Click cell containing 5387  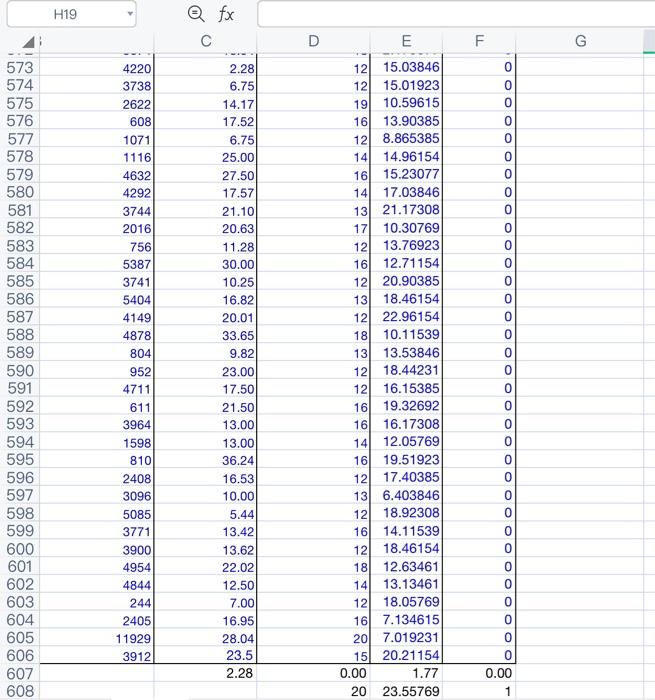[97, 264]
